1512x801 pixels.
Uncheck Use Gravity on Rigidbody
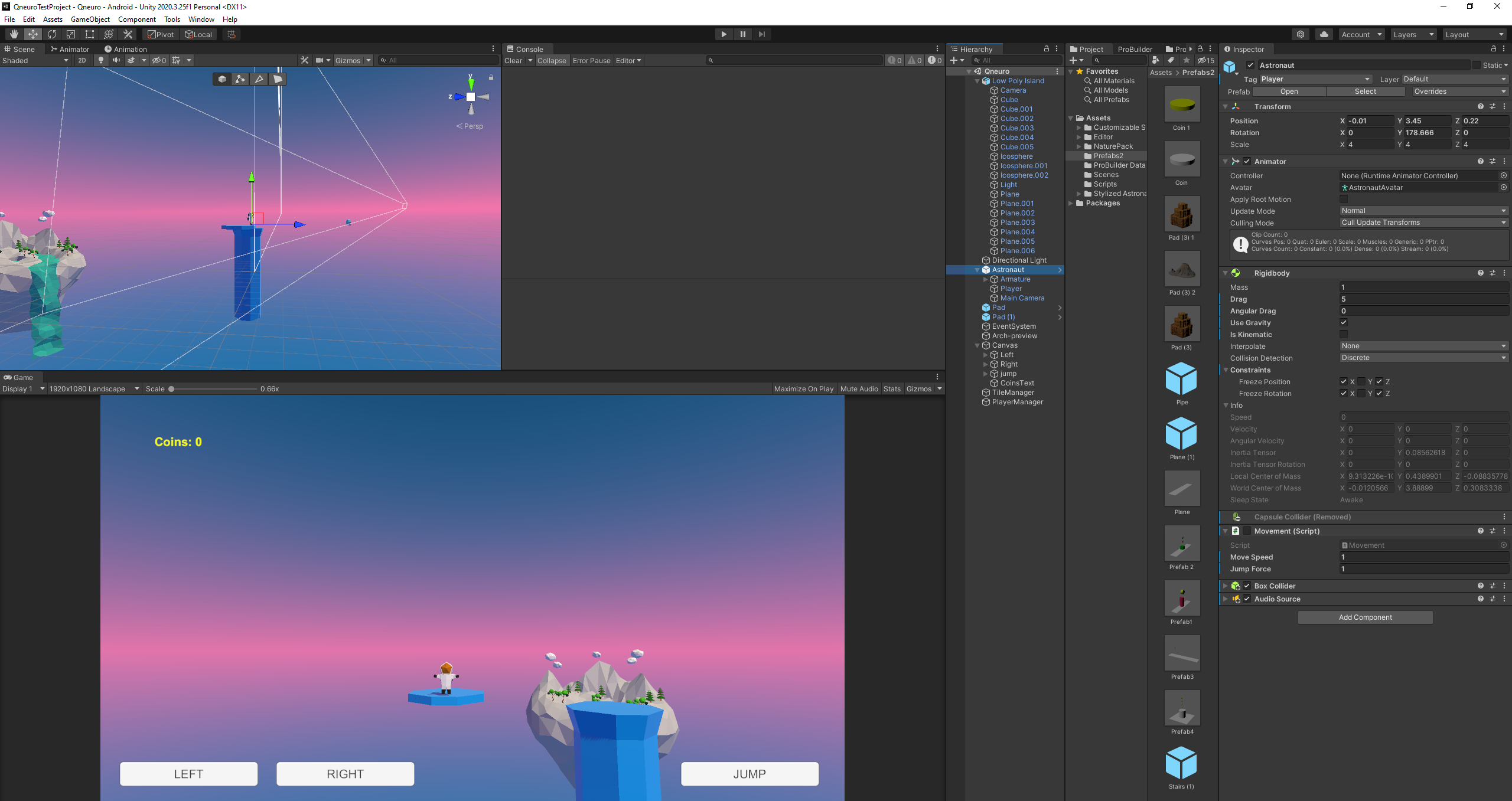[x=1344, y=322]
